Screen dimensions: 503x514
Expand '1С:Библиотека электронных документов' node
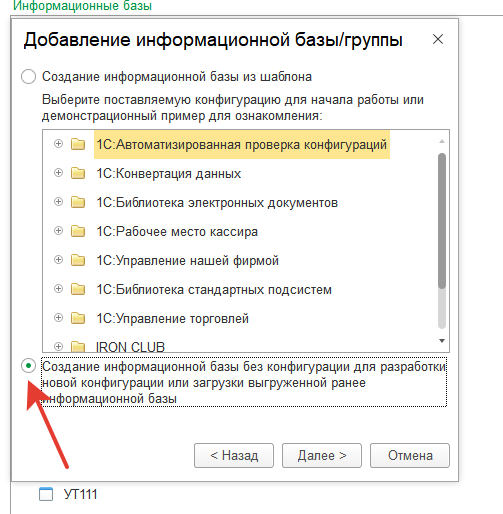point(58,202)
